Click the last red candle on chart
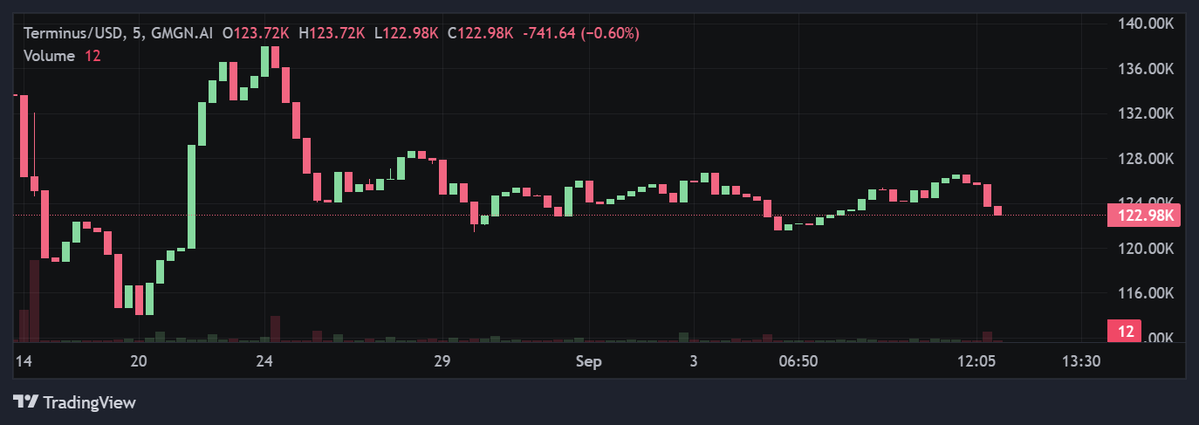1199x425 pixels. pyautogui.click(x=998, y=210)
